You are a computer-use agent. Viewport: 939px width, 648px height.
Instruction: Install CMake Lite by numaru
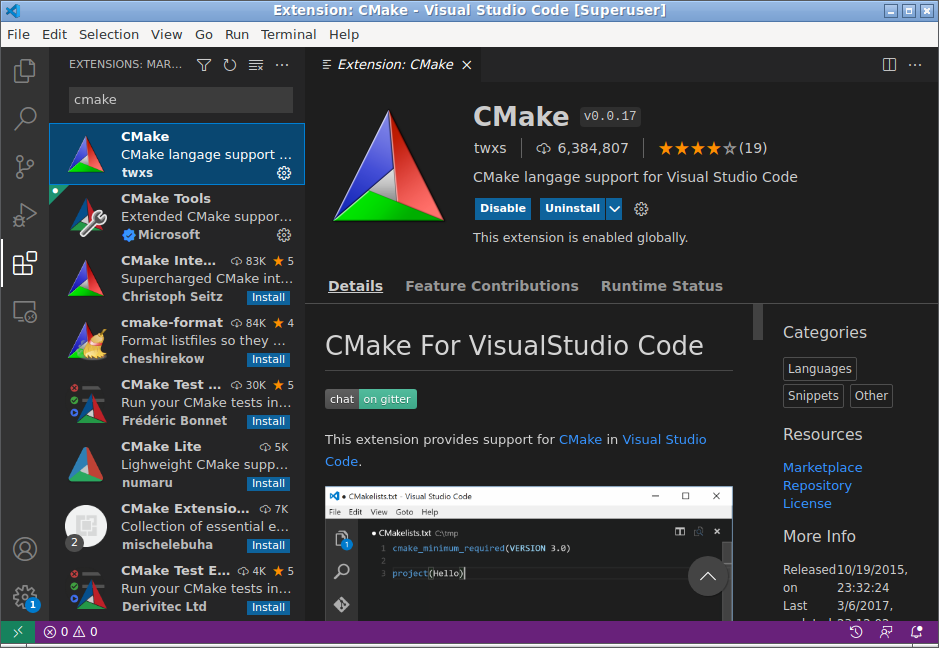pyautogui.click(x=268, y=483)
